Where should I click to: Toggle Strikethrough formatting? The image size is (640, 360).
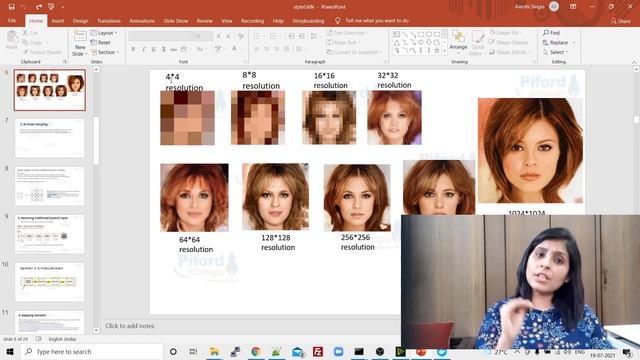173,49
